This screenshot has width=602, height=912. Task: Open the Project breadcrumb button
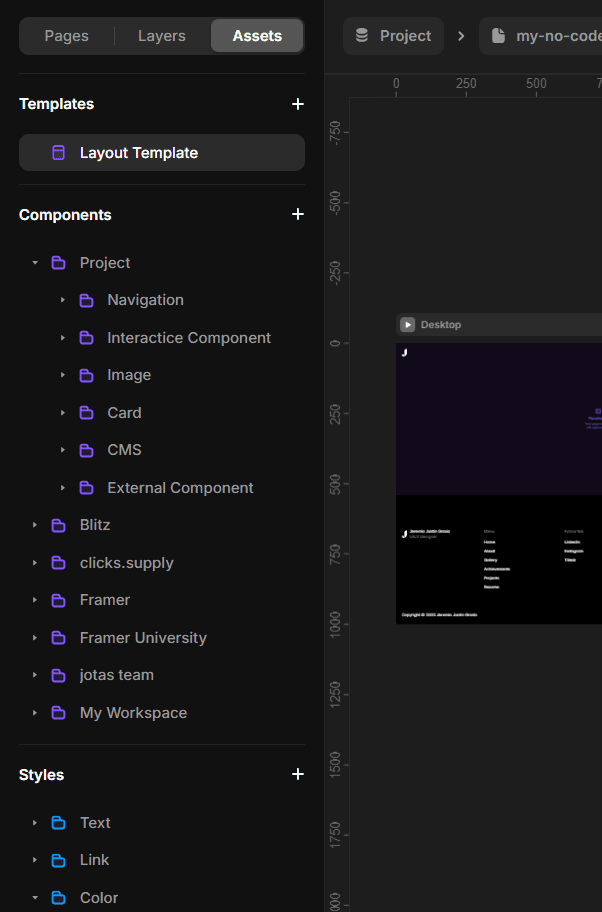393,36
